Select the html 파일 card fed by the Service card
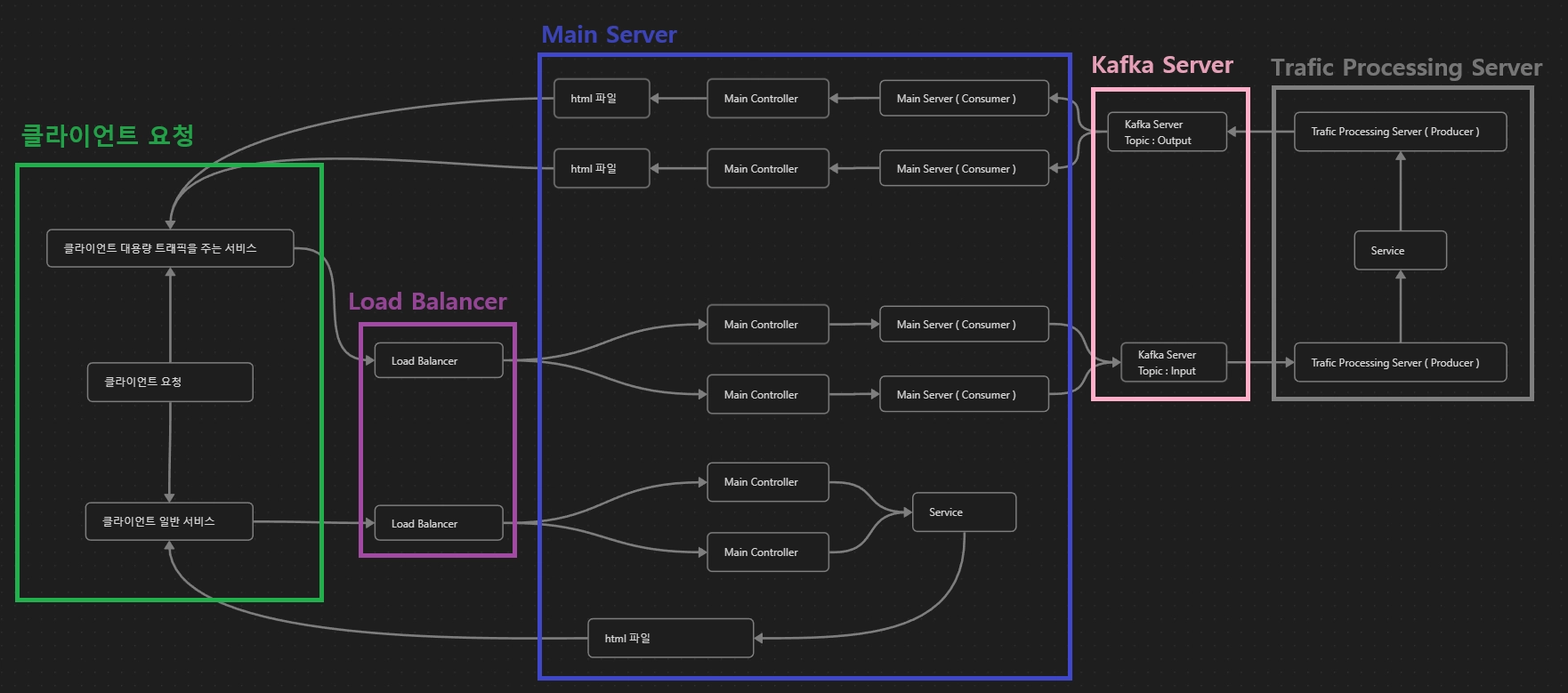The height and width of the screenshot is (693, 1568). tap(671, 638)
